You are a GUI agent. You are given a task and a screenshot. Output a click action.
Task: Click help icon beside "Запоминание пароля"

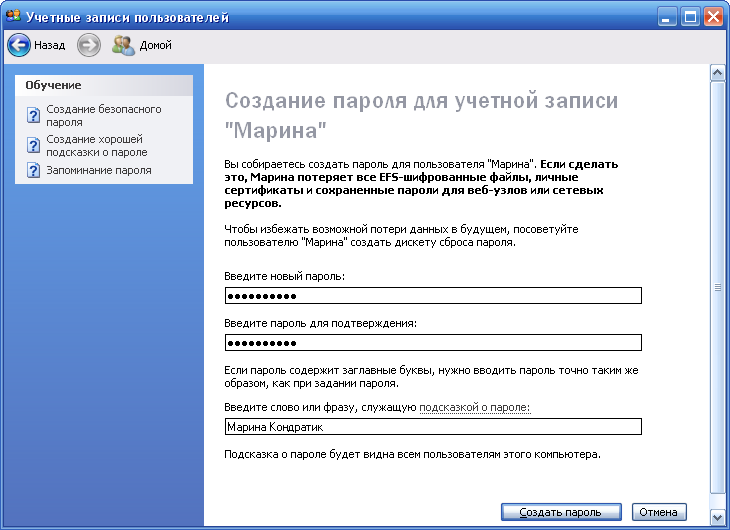coord(33,170)
